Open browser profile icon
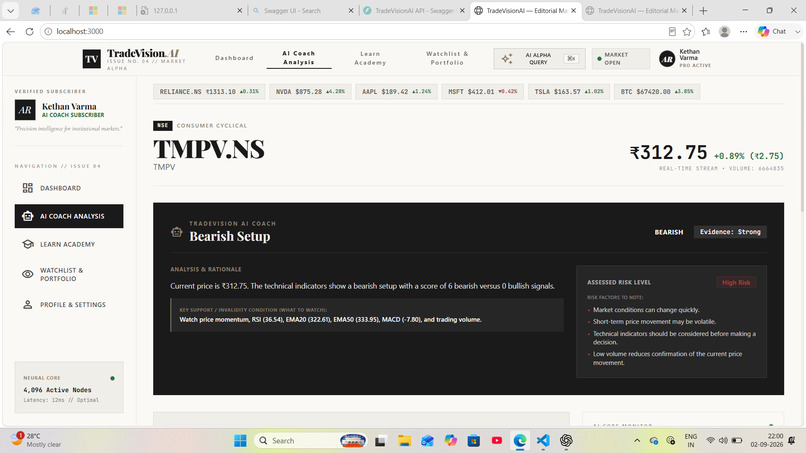Viewport: 806px width, 453px height. coord(725,31)
